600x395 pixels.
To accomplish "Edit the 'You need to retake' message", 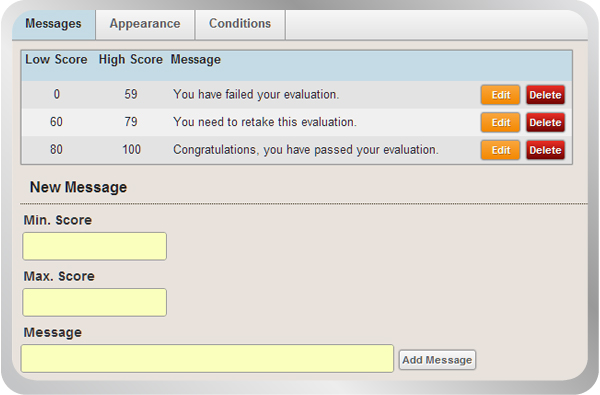I will coord(501,122).
